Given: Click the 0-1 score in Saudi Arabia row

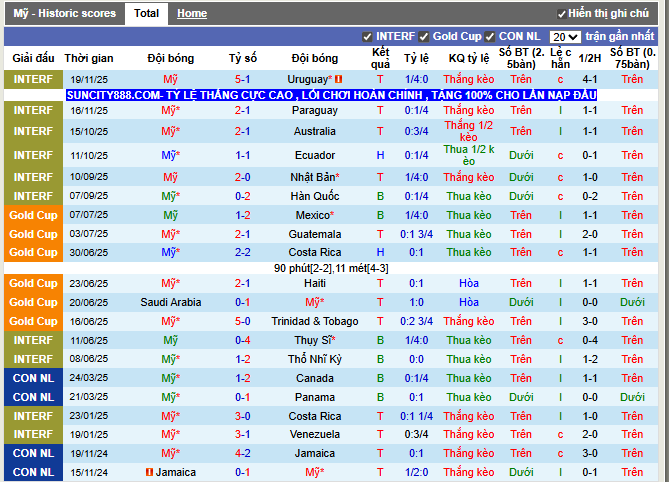Looking at the screenshot, I should tap(242, 302).
